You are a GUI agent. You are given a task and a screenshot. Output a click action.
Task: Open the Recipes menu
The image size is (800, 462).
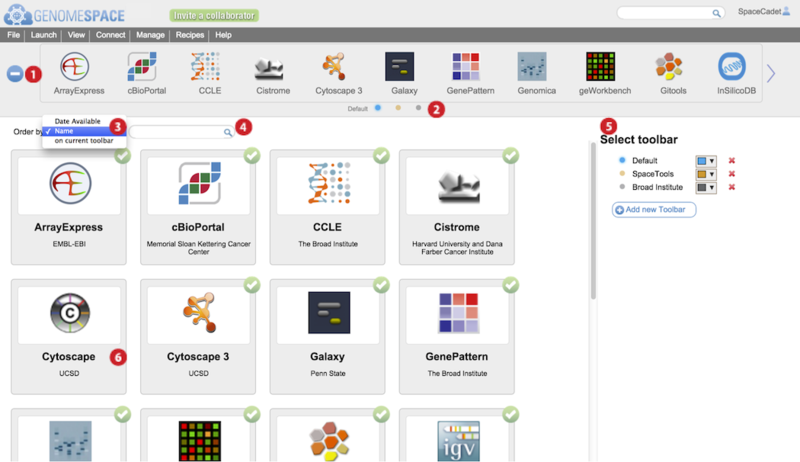click(x=190, y=35)
